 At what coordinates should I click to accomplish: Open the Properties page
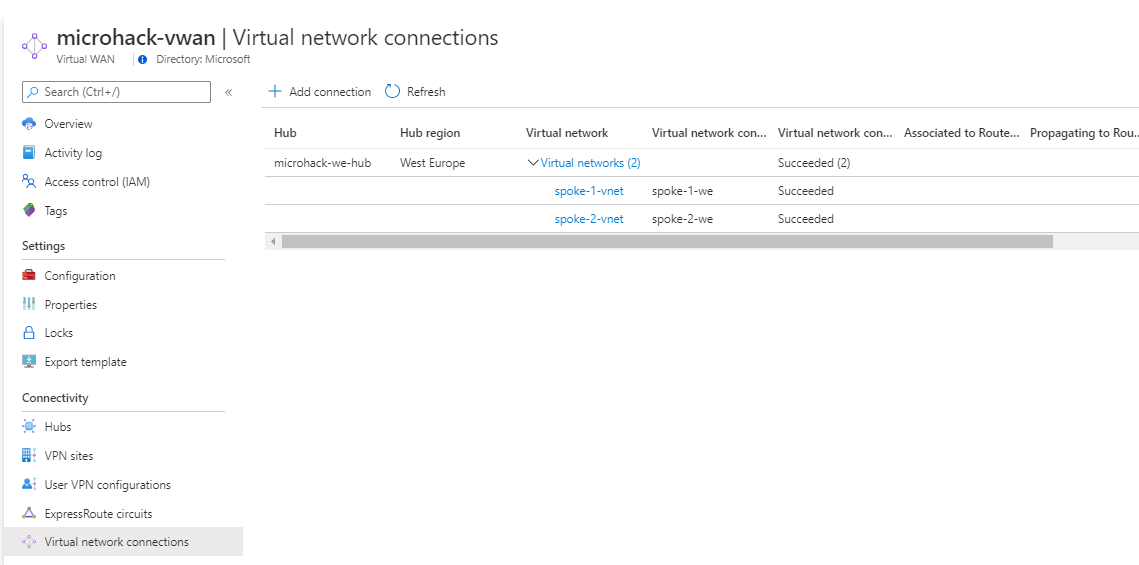(70, 305)
